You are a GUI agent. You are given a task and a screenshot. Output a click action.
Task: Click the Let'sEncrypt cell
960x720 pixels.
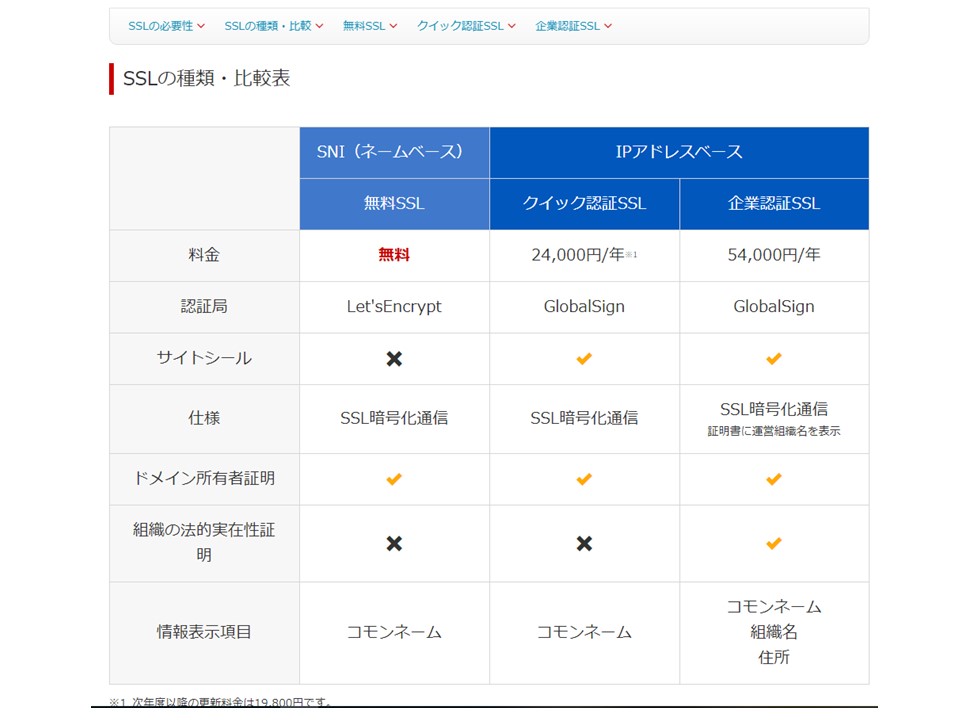394,307
